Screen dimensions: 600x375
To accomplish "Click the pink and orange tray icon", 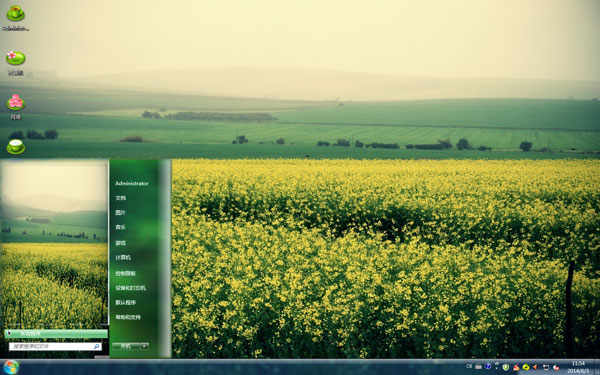I will coord(516,368).
